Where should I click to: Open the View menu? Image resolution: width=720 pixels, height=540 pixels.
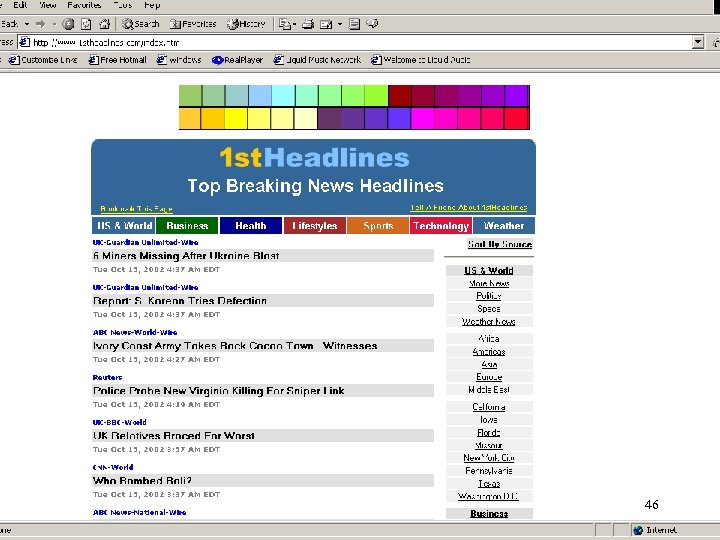pyautogui.click(x=48, y=5)
